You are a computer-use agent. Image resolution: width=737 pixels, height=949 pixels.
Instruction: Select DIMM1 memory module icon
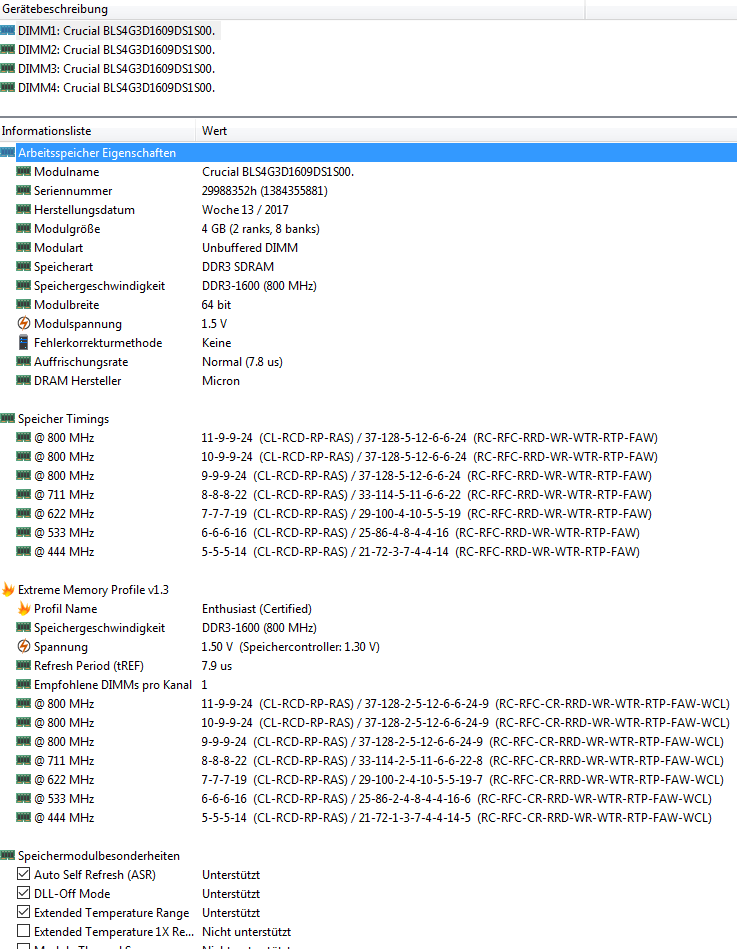point(8,30)
